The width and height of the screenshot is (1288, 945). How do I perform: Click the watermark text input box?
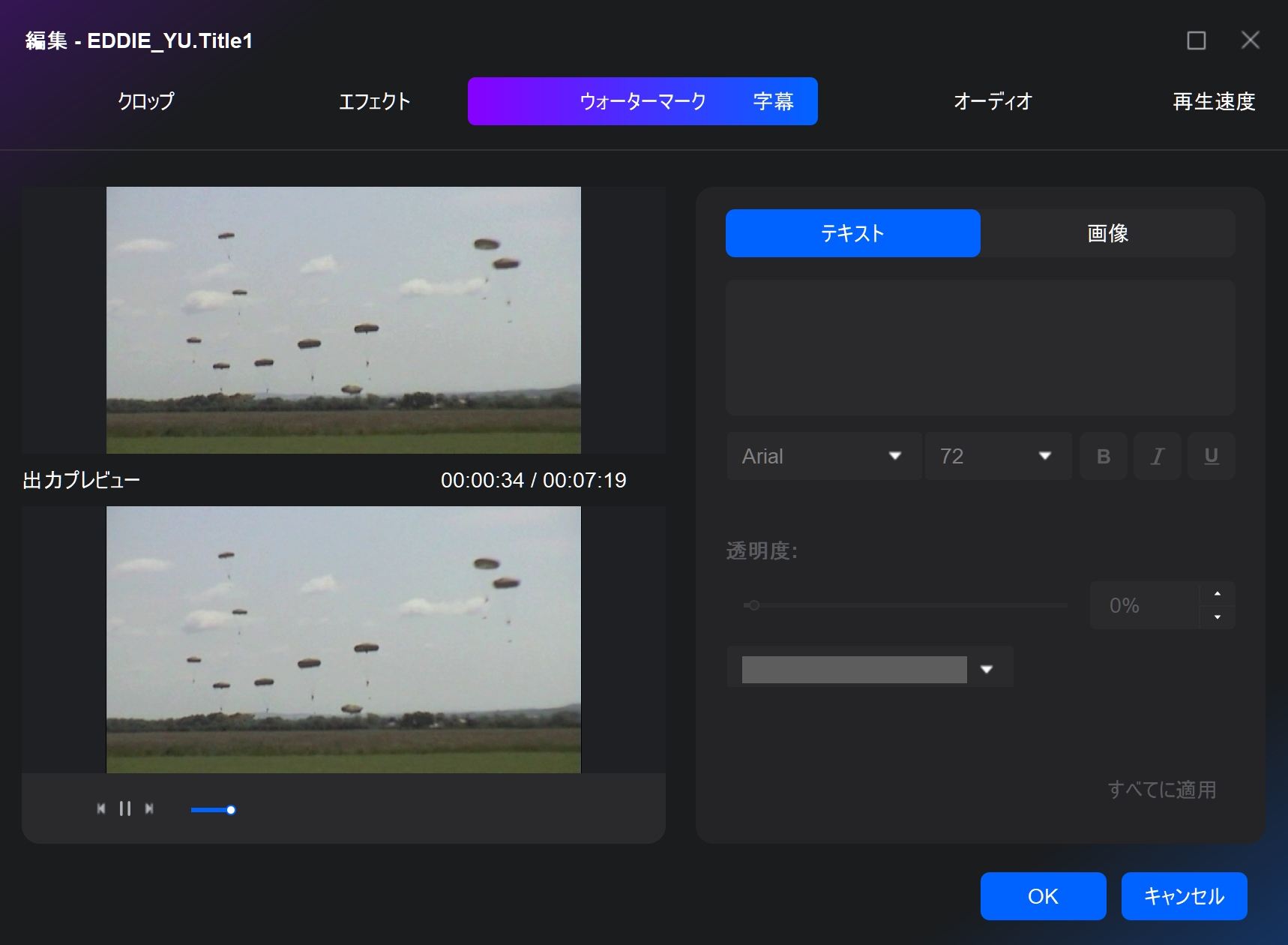click(x=980, y=347)
